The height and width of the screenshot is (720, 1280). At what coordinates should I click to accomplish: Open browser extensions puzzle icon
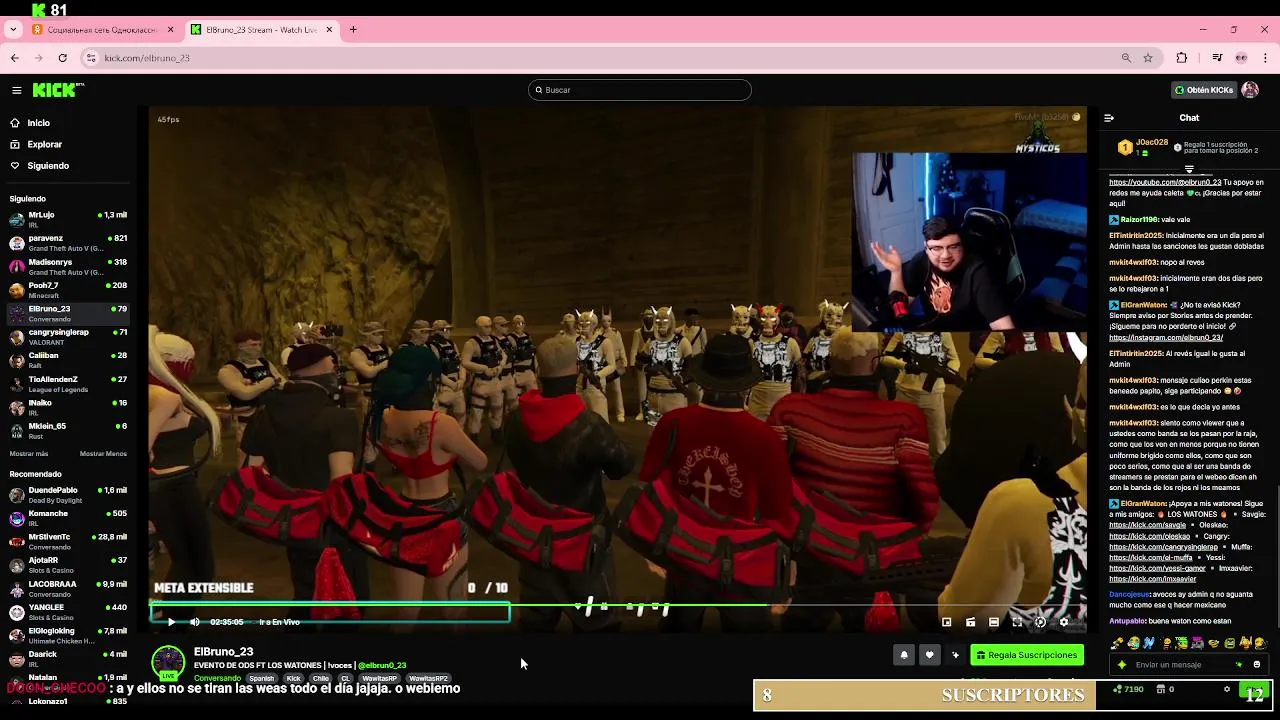1181,58
